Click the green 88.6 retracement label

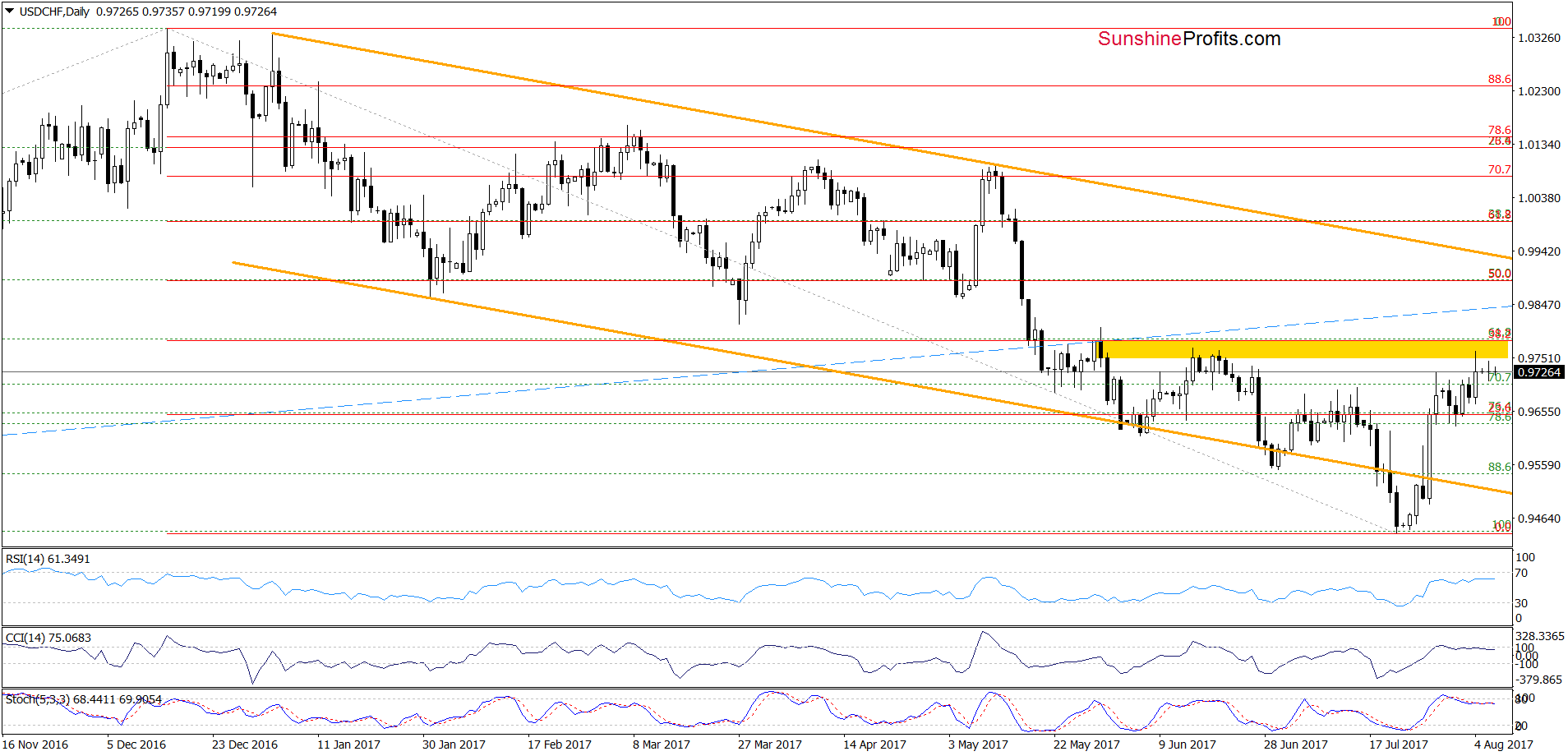click(x=1499, y=467)
